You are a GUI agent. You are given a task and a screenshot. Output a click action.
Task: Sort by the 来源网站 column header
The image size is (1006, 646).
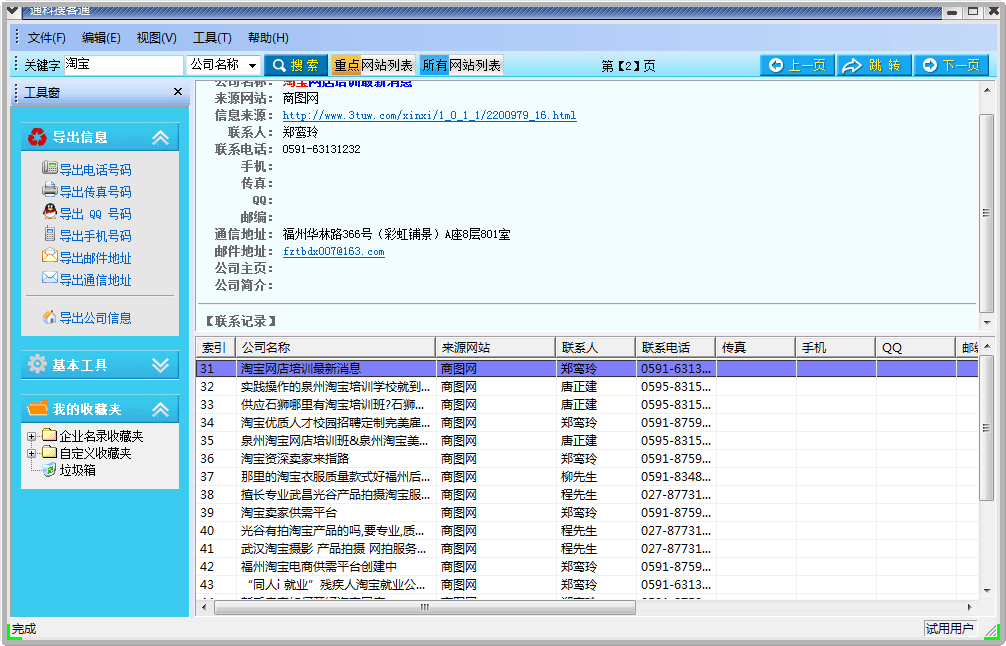495,348
